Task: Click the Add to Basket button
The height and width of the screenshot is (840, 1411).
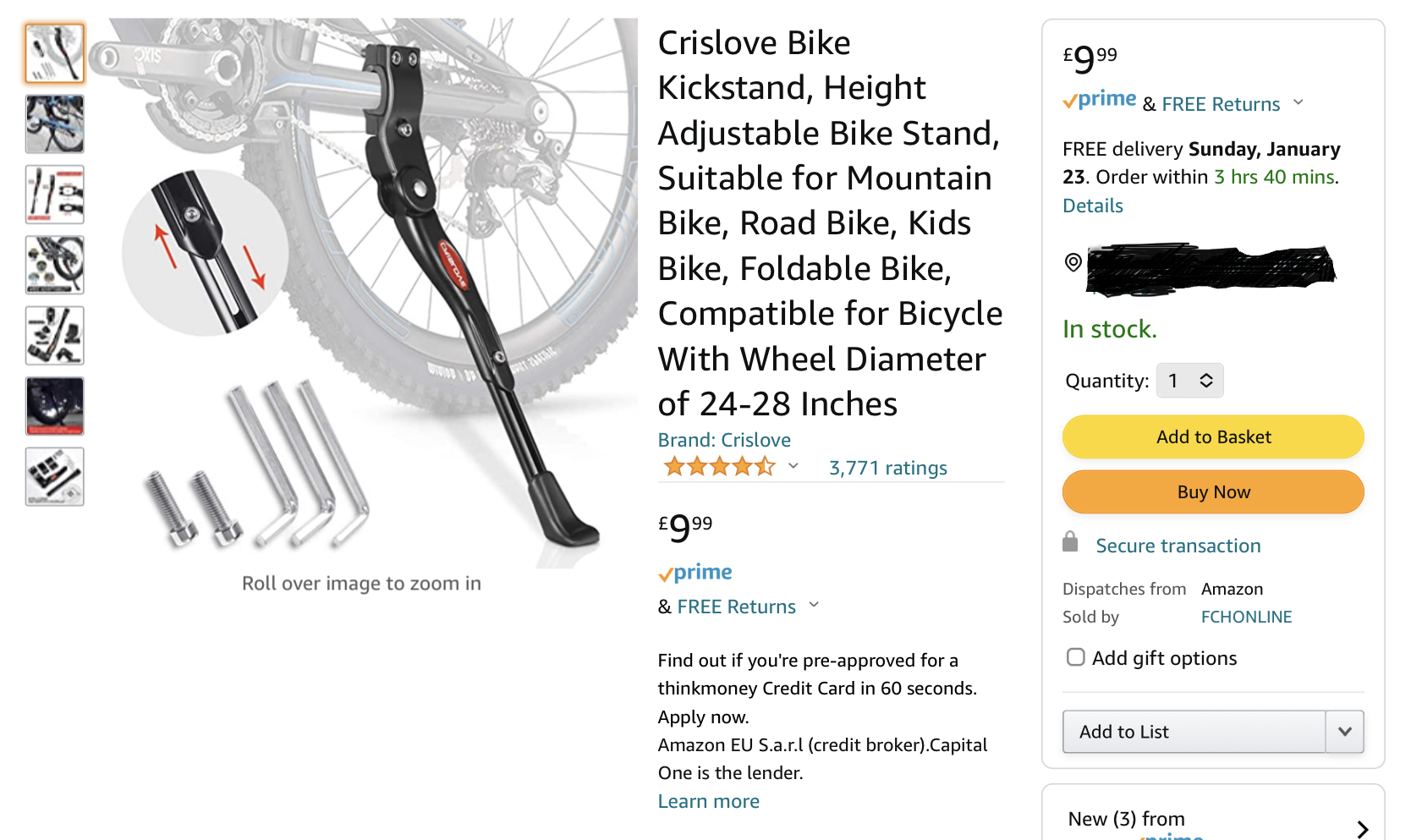Action: coord(1213,437)
